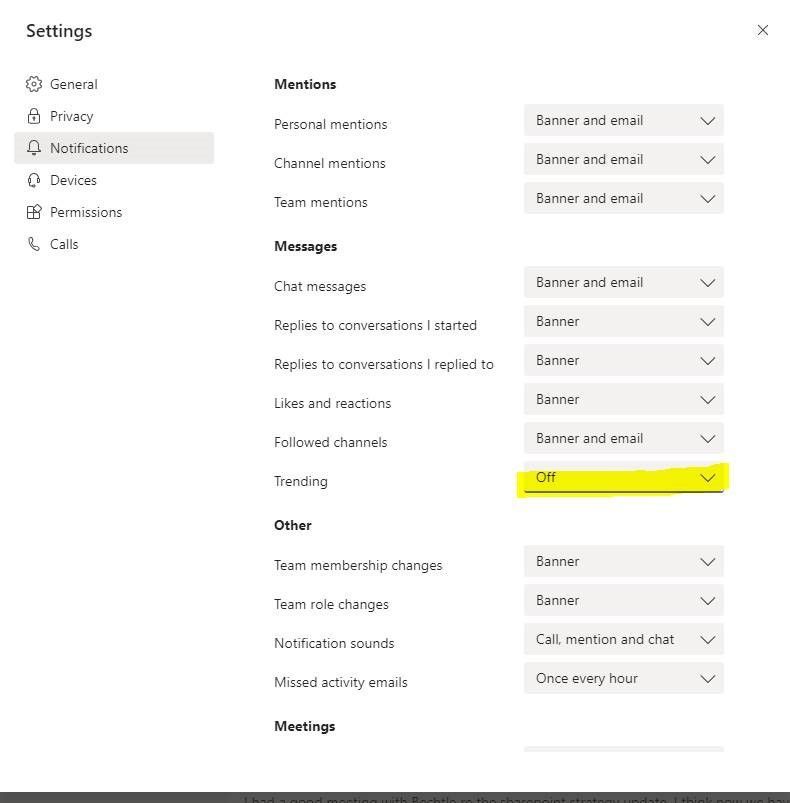
Task: Click the Missed activity emails label
Action: tap(340, 682)
